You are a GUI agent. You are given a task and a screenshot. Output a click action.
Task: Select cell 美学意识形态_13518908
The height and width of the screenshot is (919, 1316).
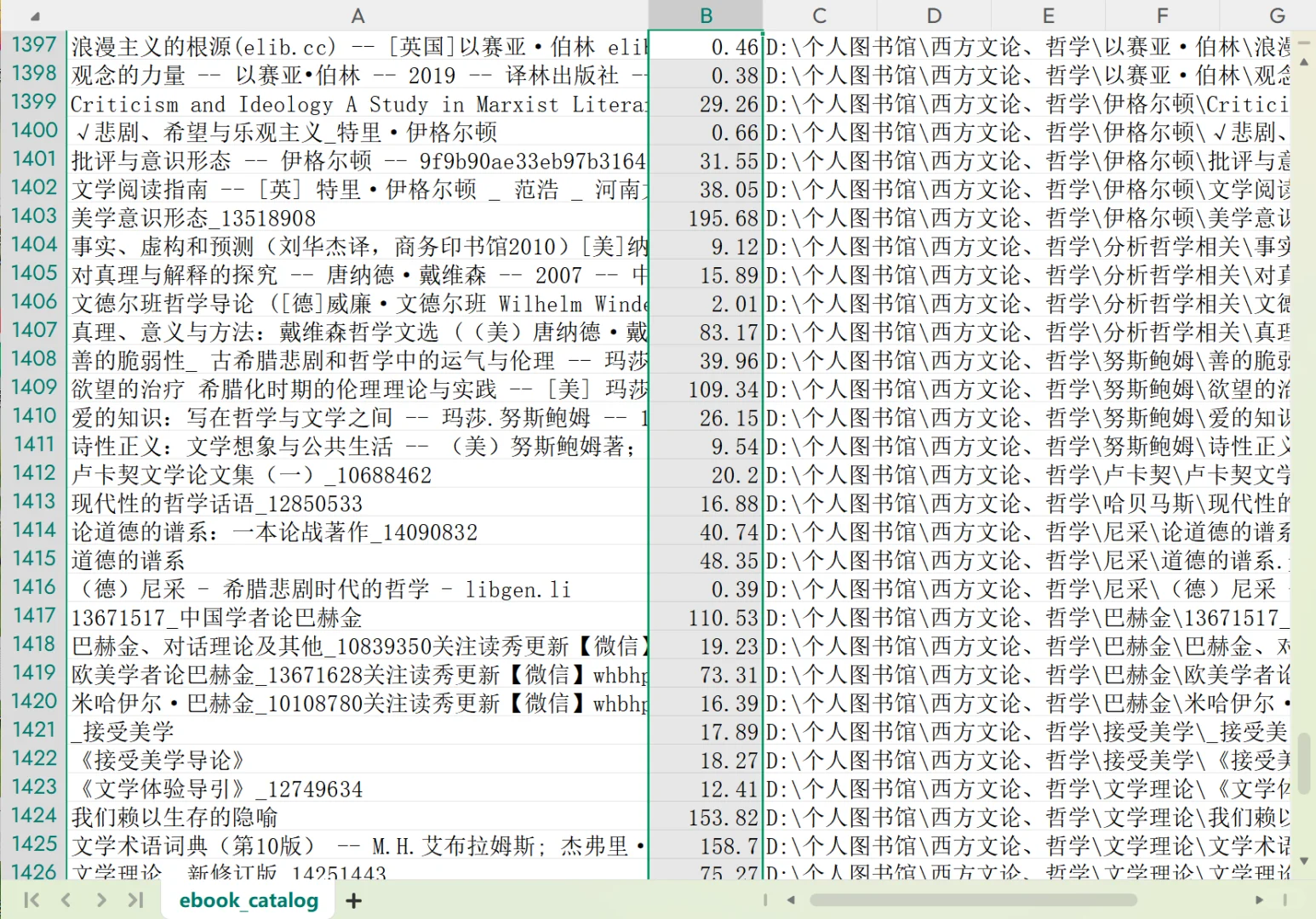coord(358,218)
